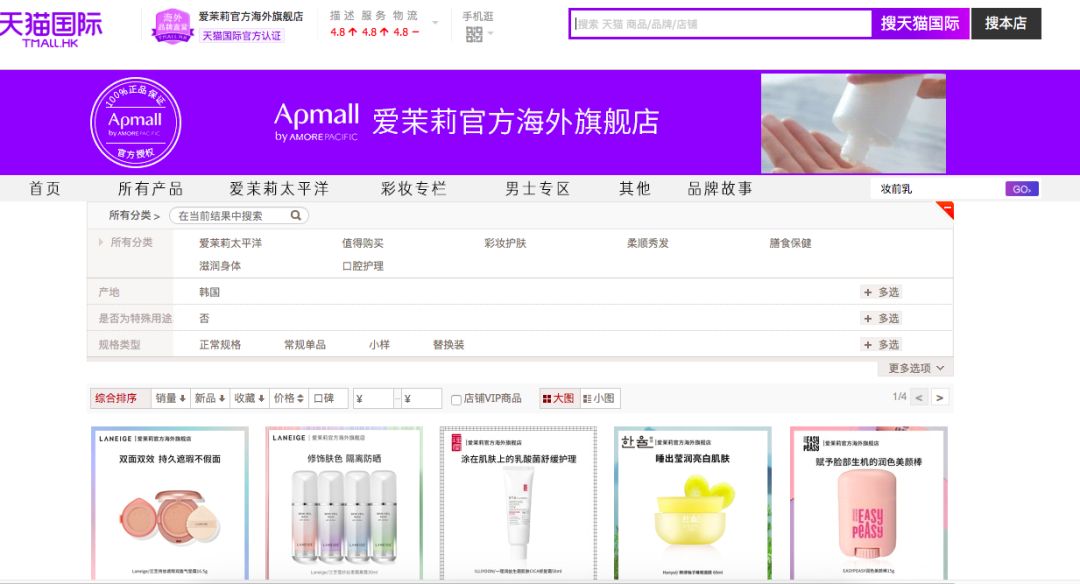Collapse filters with the red corner icon
Screen dimensions: 1080x584
click(946, 209)
